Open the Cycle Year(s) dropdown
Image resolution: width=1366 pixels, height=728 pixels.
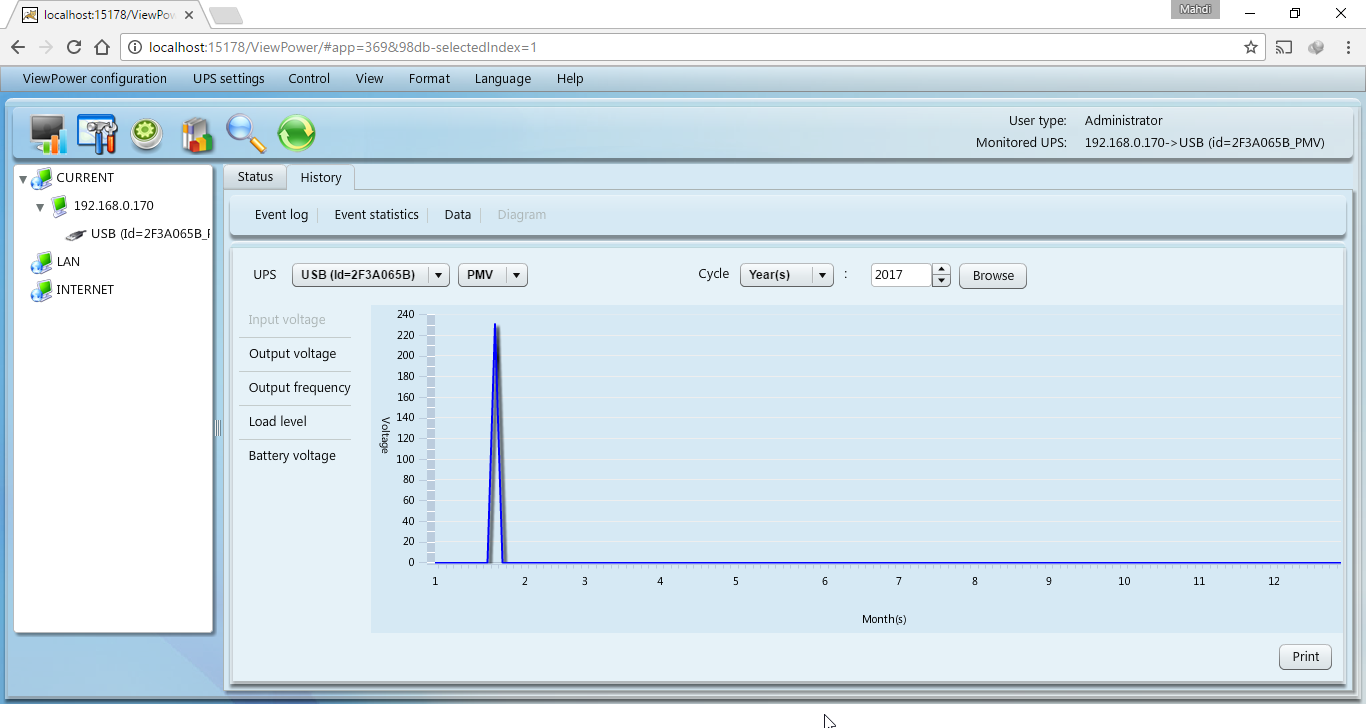tap(821, 275)
